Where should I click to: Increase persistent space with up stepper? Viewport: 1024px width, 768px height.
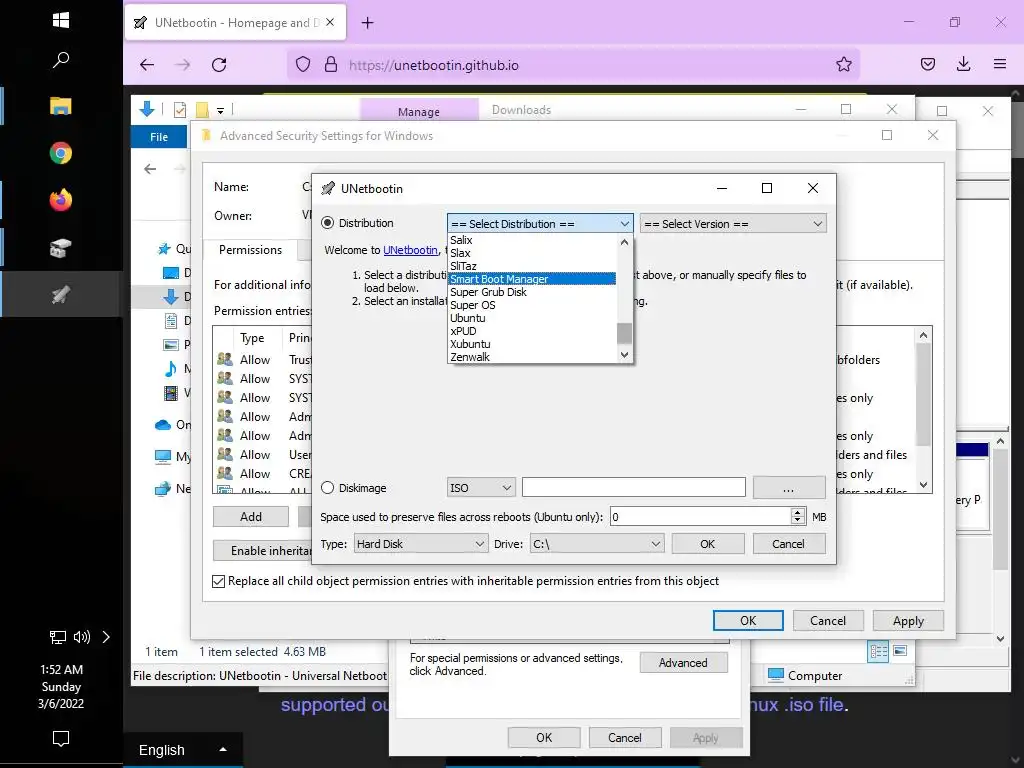[797, 512]
